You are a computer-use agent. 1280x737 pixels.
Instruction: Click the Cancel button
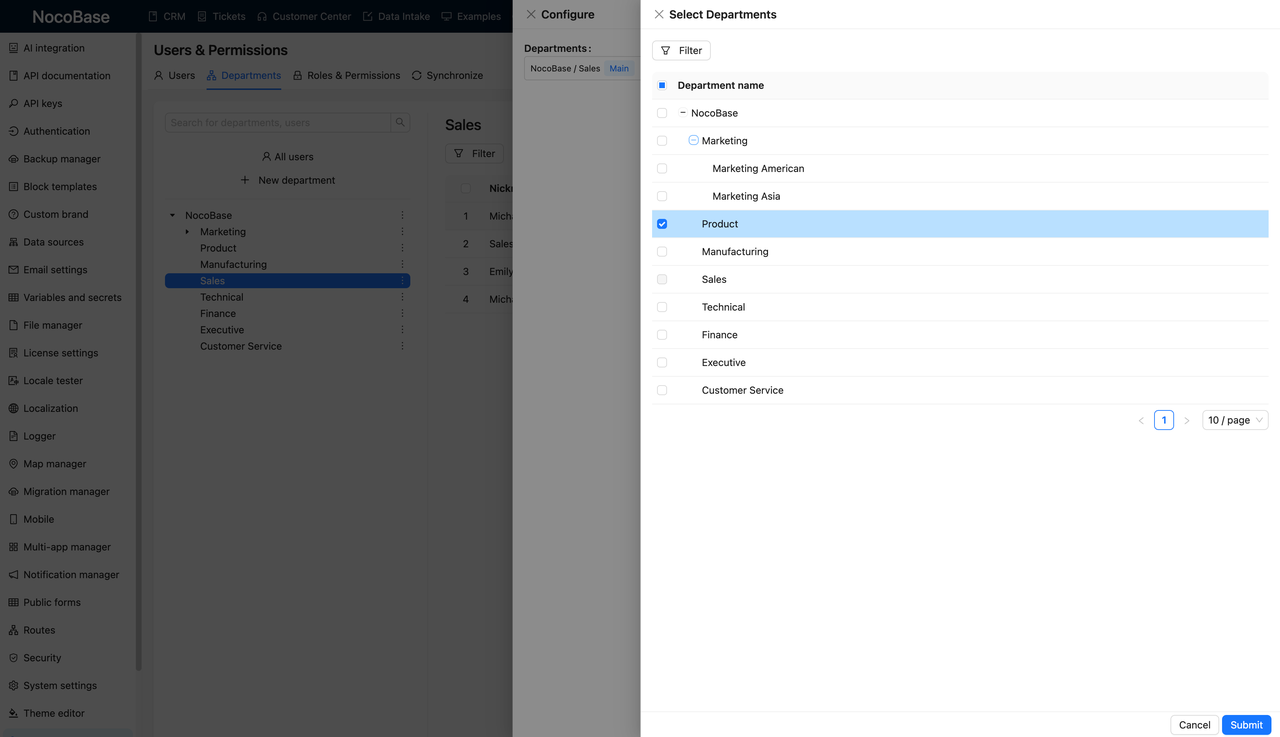point(1194,725)
